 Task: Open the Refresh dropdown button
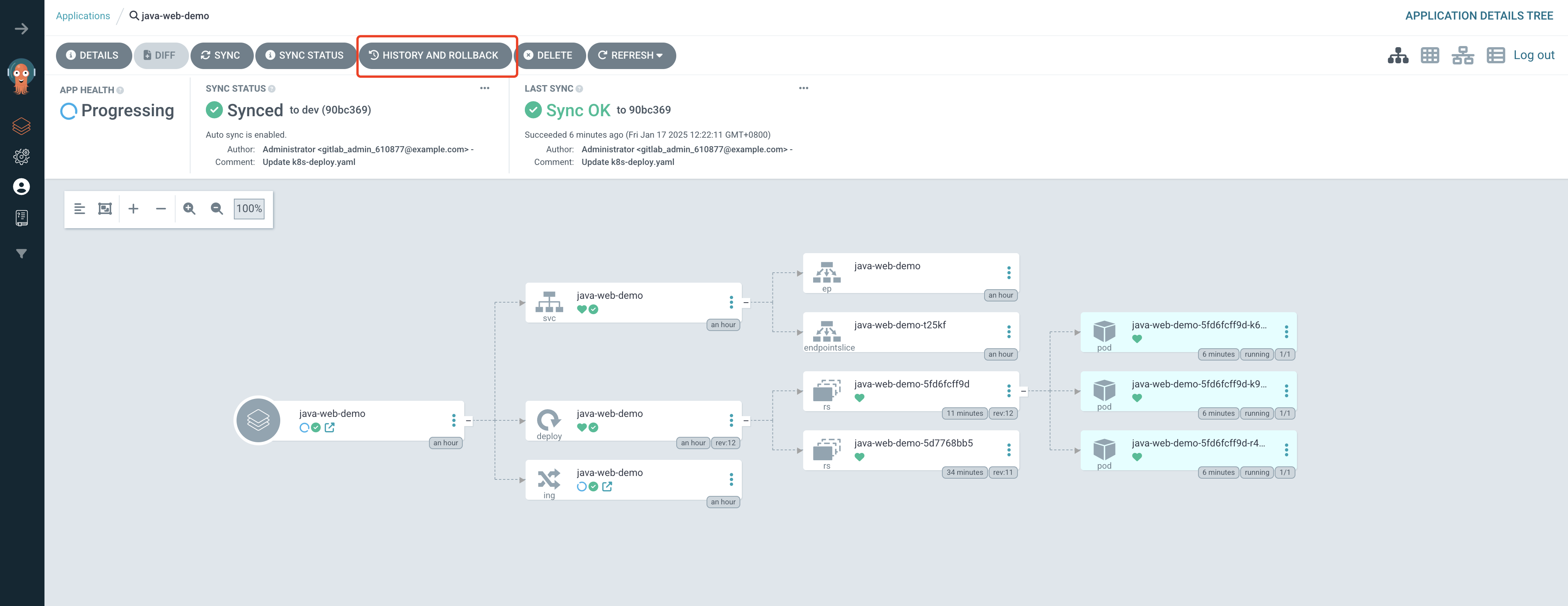click(631, 56)
